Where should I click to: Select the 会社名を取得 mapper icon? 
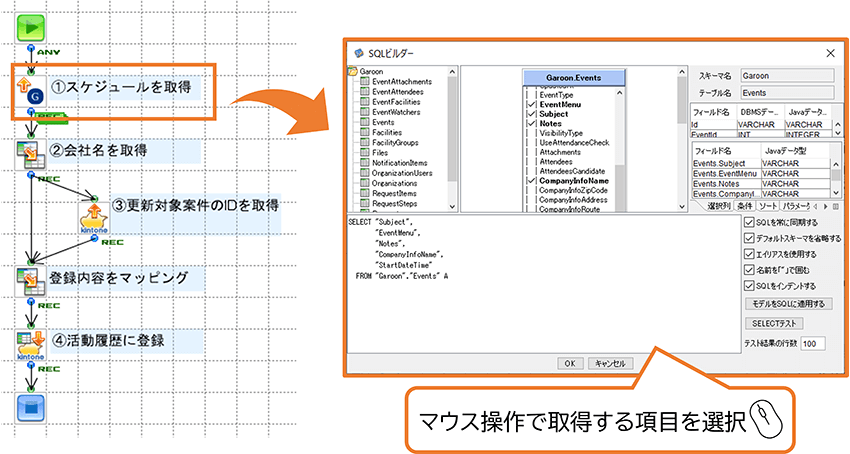(31, 154)
